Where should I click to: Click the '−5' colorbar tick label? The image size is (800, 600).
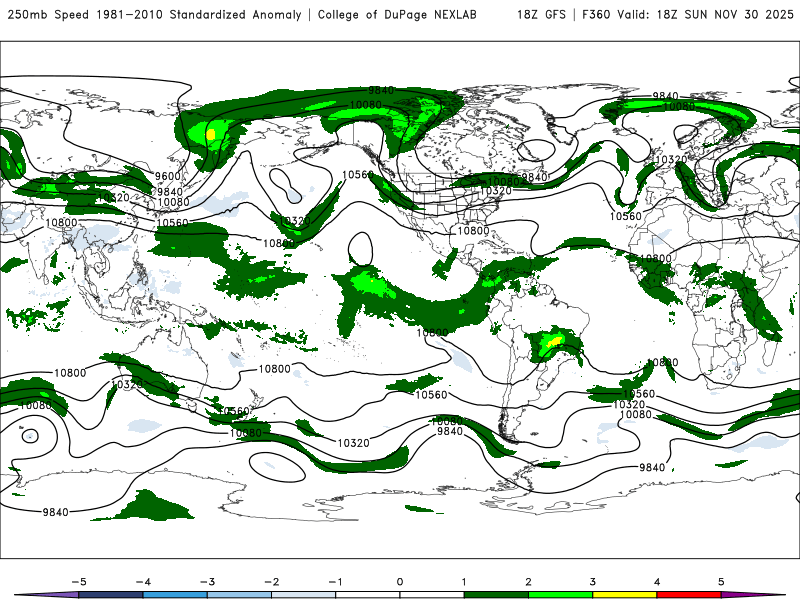click(79, 582)
